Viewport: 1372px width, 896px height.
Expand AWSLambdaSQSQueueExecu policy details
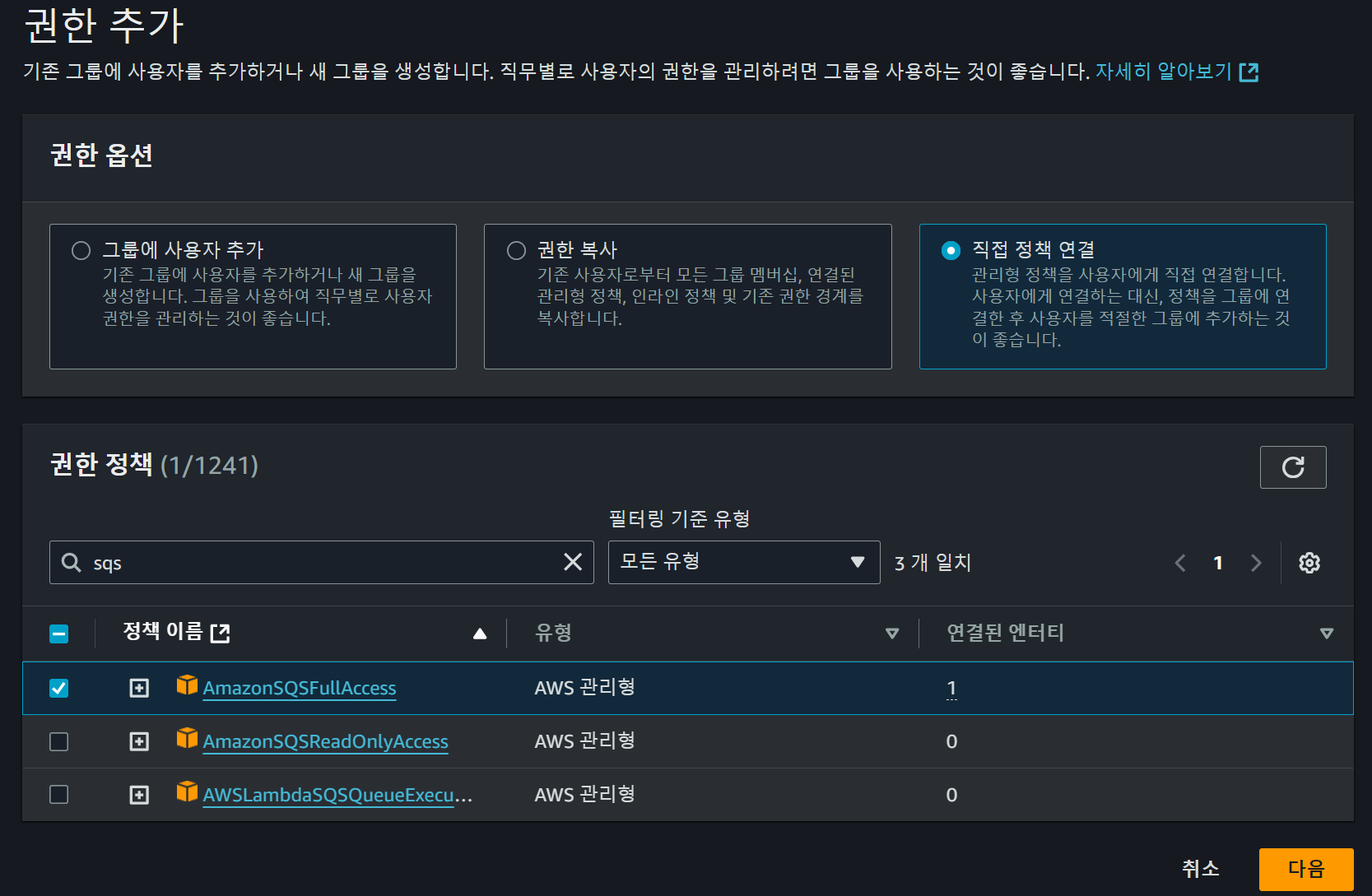point(139,795)
